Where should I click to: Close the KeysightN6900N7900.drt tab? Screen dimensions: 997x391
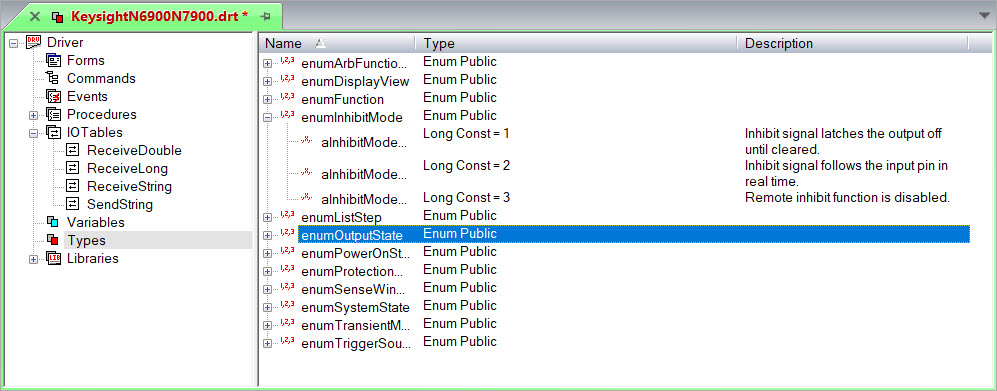pyautogui.click(x=35, y=16)
